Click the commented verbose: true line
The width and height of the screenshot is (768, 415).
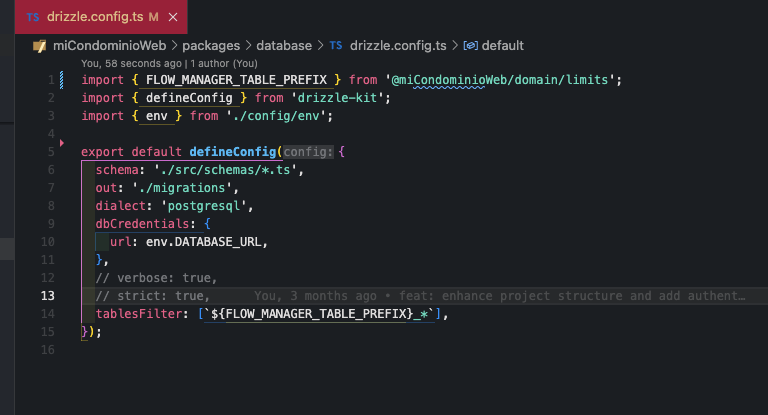(156, 278)
